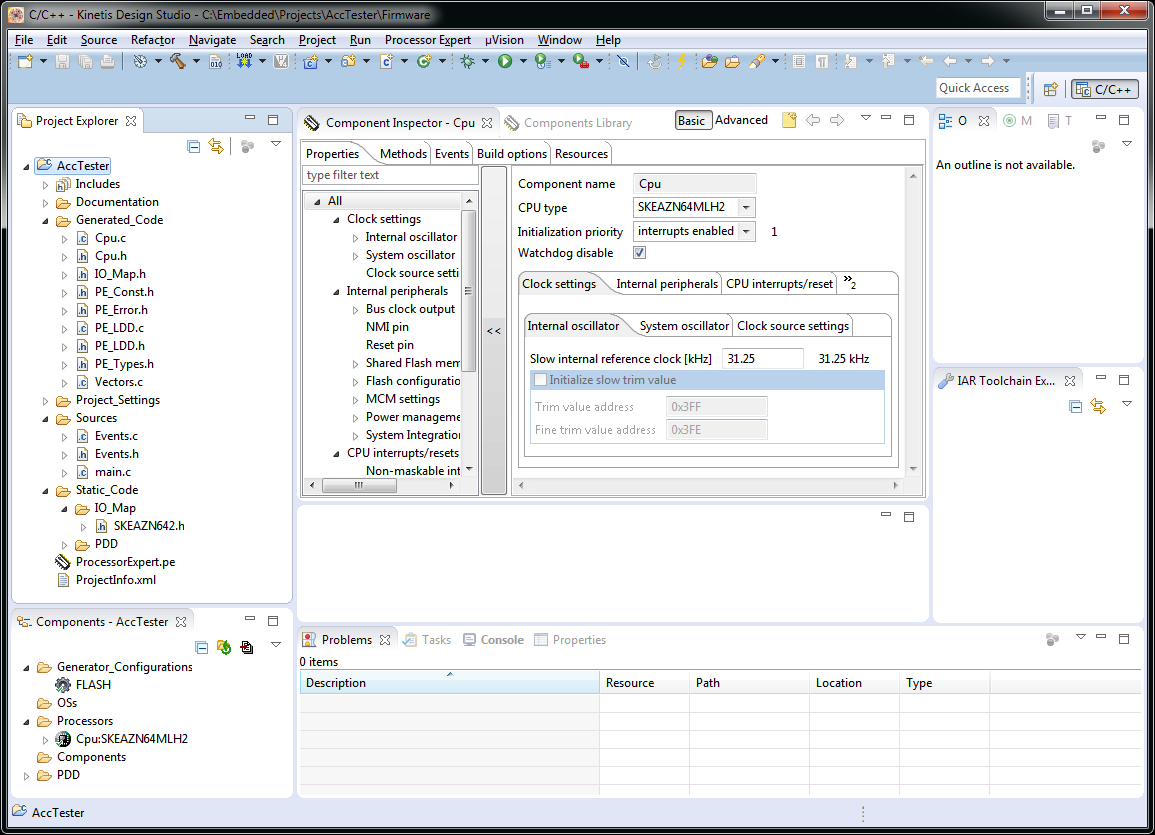The image size is (1155, 835).
Task: Switch to Advanced view mode
Action: point(741,120)
